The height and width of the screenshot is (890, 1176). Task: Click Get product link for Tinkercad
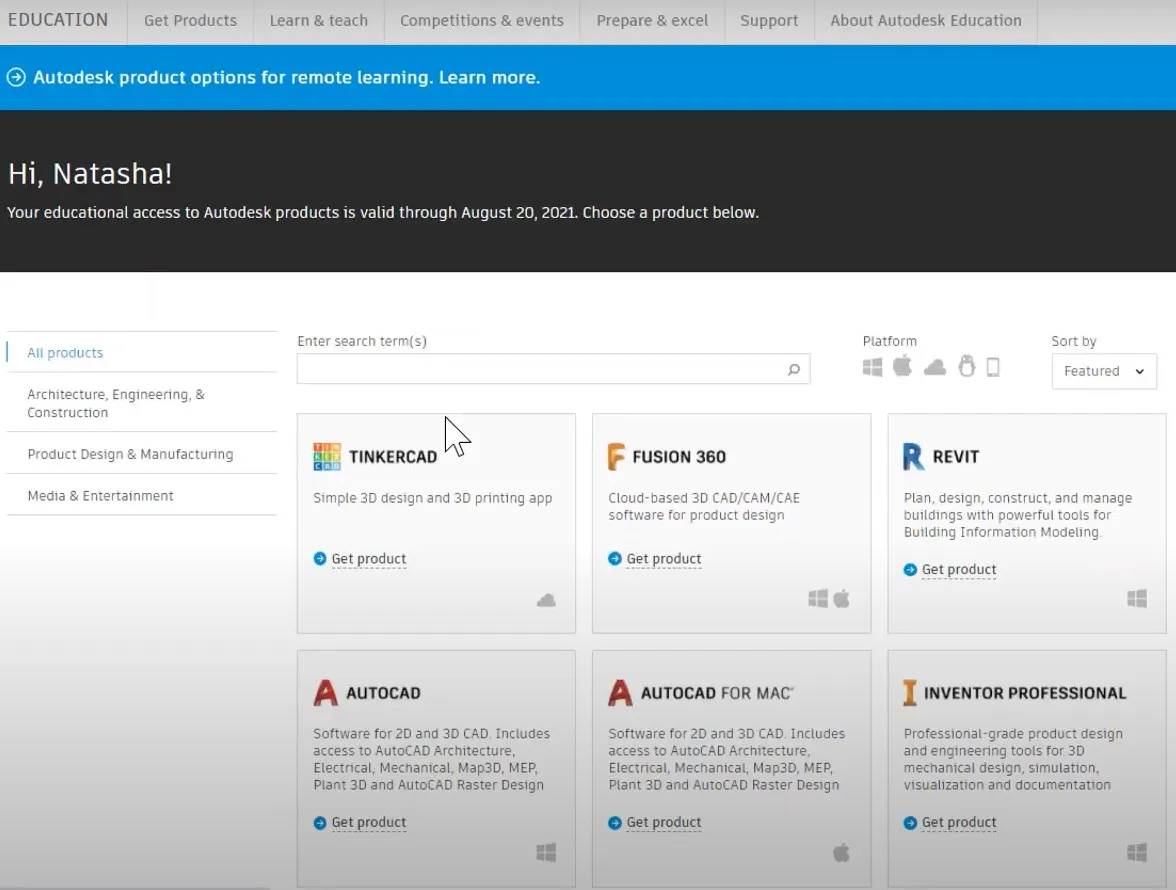click(x=368, y=559)
